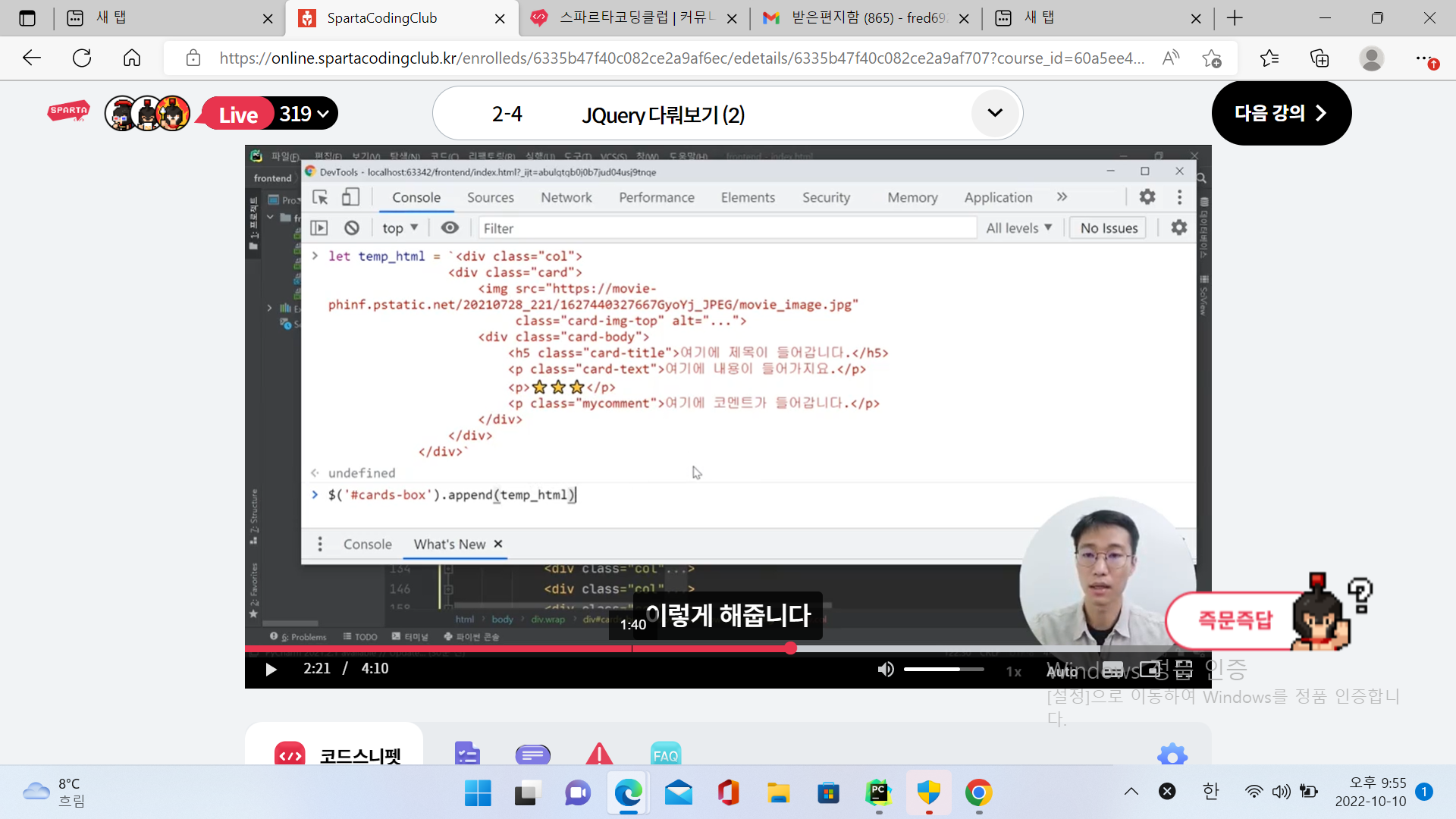This screenshot has width=1456, height=819.
Task: Go to browser home page
Action: click(x=132, y=58)
